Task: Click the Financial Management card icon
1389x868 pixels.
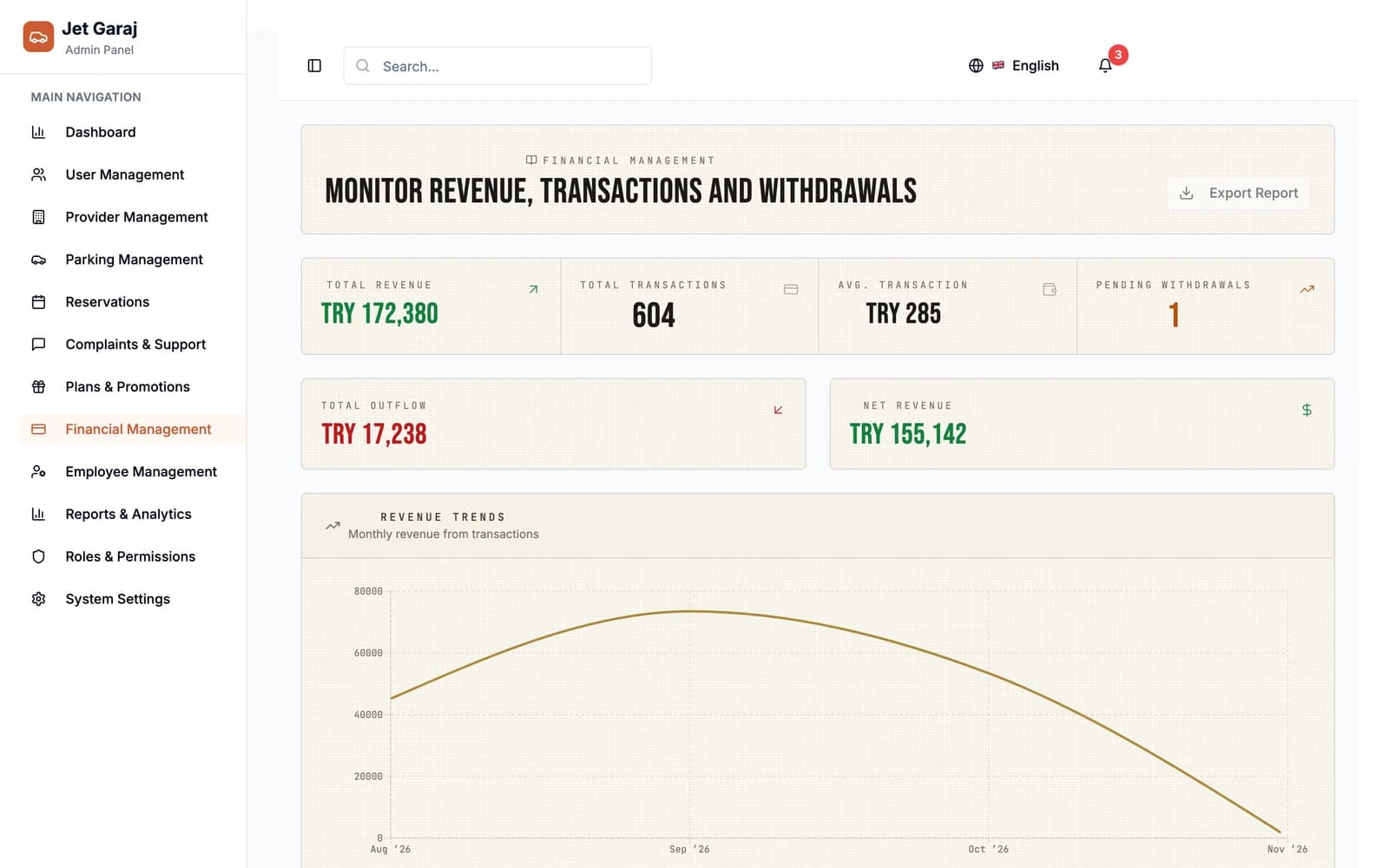Action: pos(38,430)
